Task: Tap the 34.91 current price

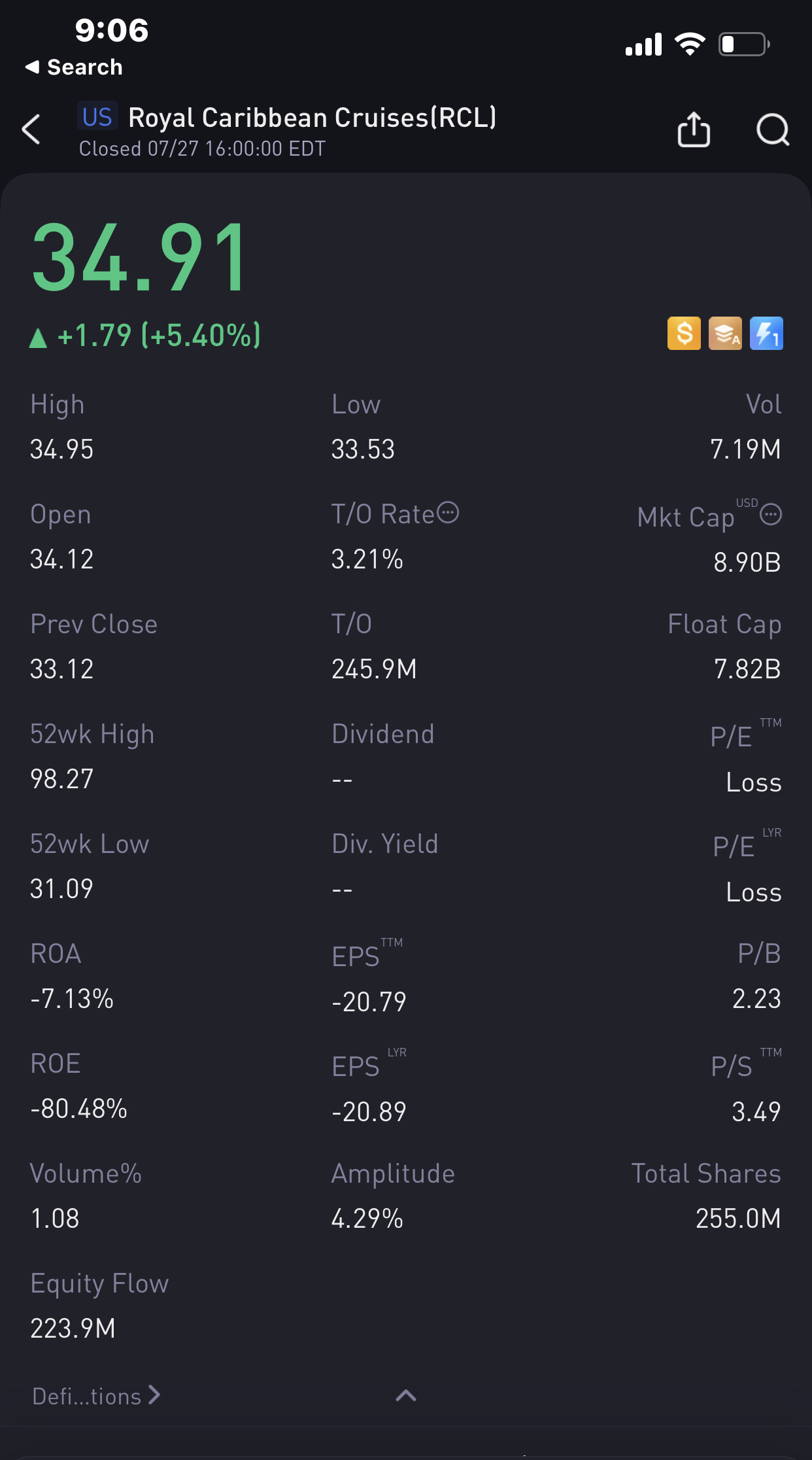Action: (x=140, y=258)
